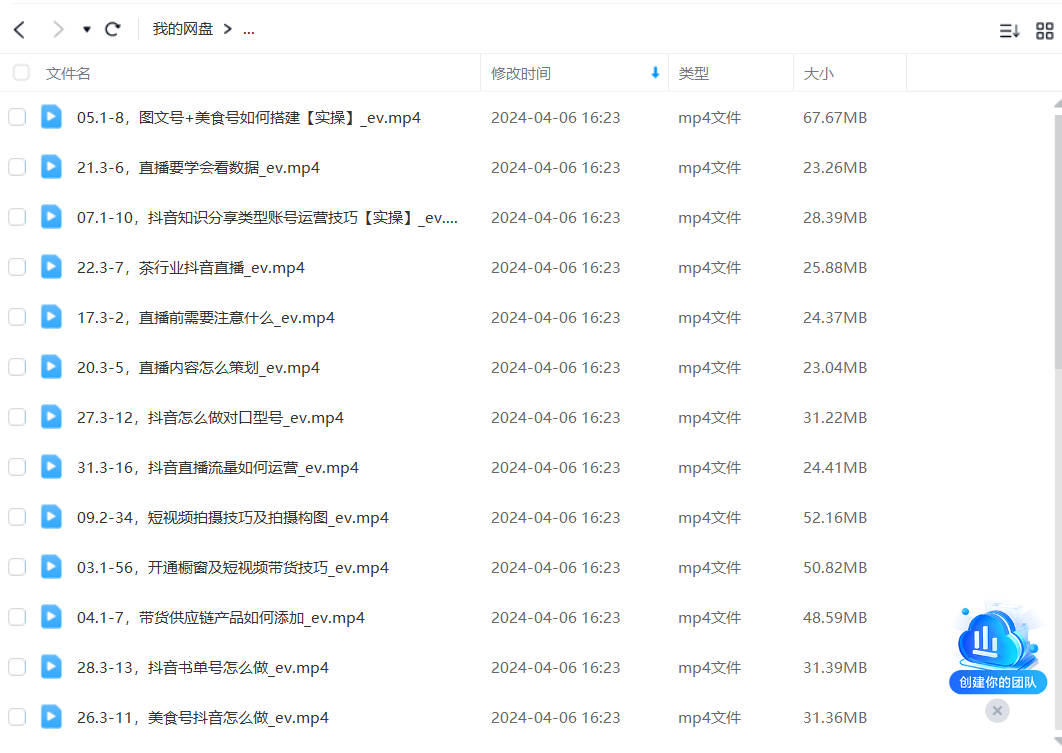Viewport: 1062px width, 753px height.
Task: Select file name 05.1-8，图文号+美食号如何搭建【实操】_ev.mp4
Action: 249,118
